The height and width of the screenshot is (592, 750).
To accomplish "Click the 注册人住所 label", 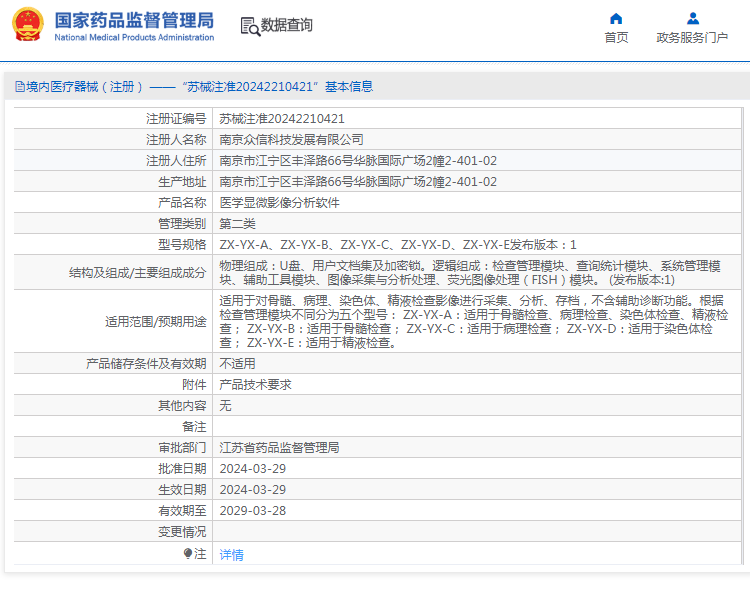I will [x=176, y=161].
